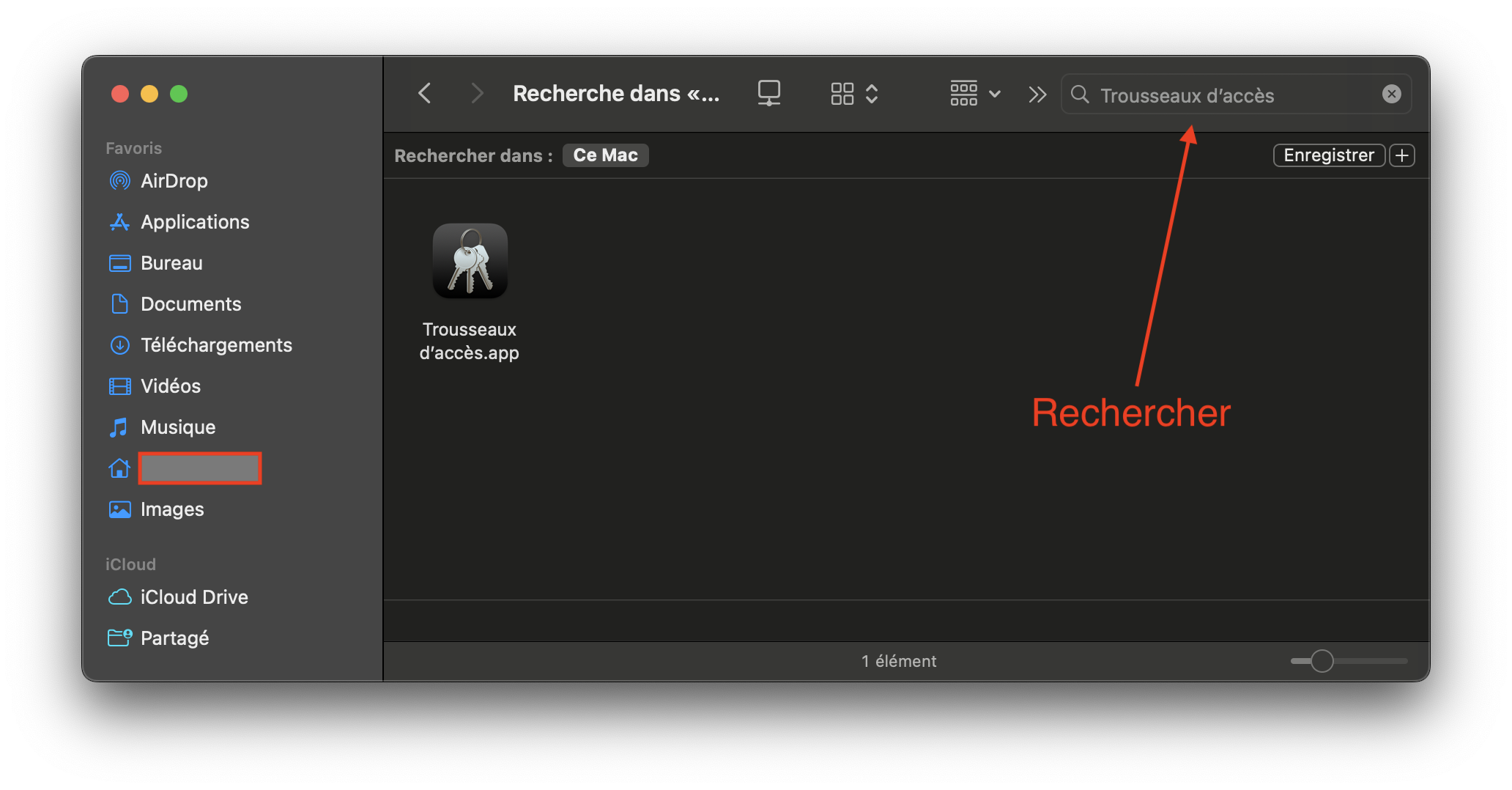
Task: Click the Enregistrer button
Action: pyautogui.click(x=1329, y=155)
